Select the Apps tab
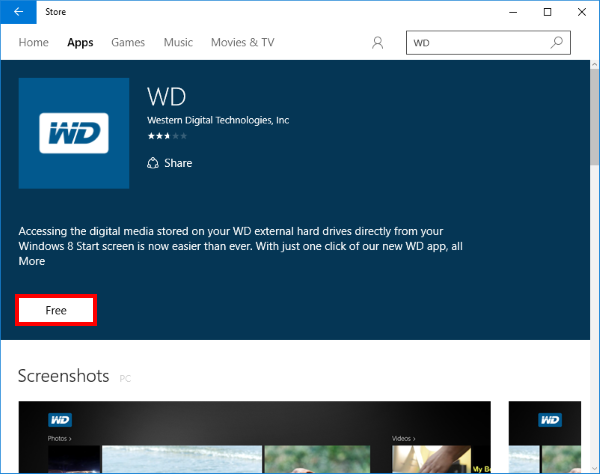Image resolution: width=600 pixels, height=474 pixels. 80,42
